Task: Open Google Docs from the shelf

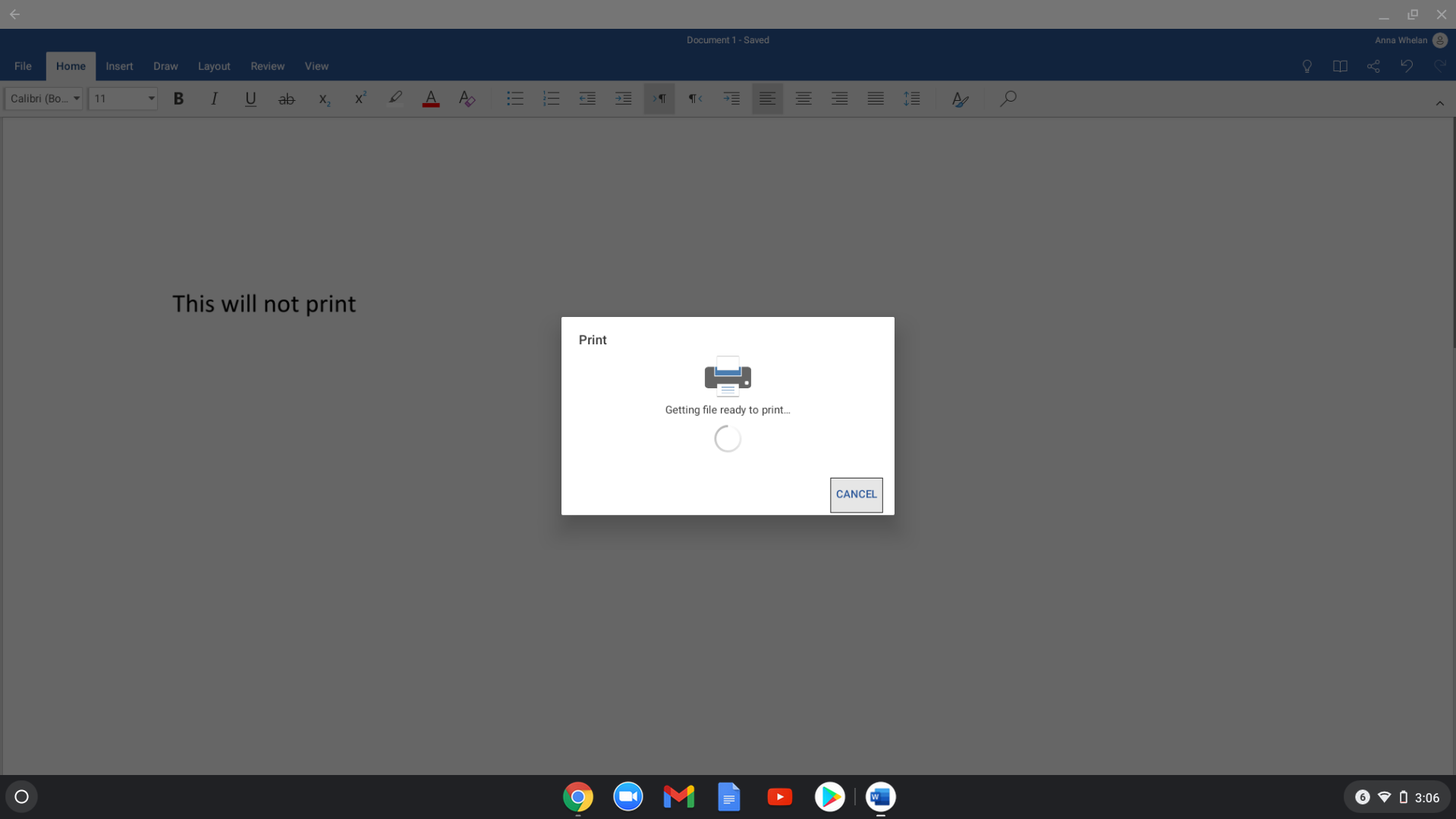Action: [x=729, y=797]
